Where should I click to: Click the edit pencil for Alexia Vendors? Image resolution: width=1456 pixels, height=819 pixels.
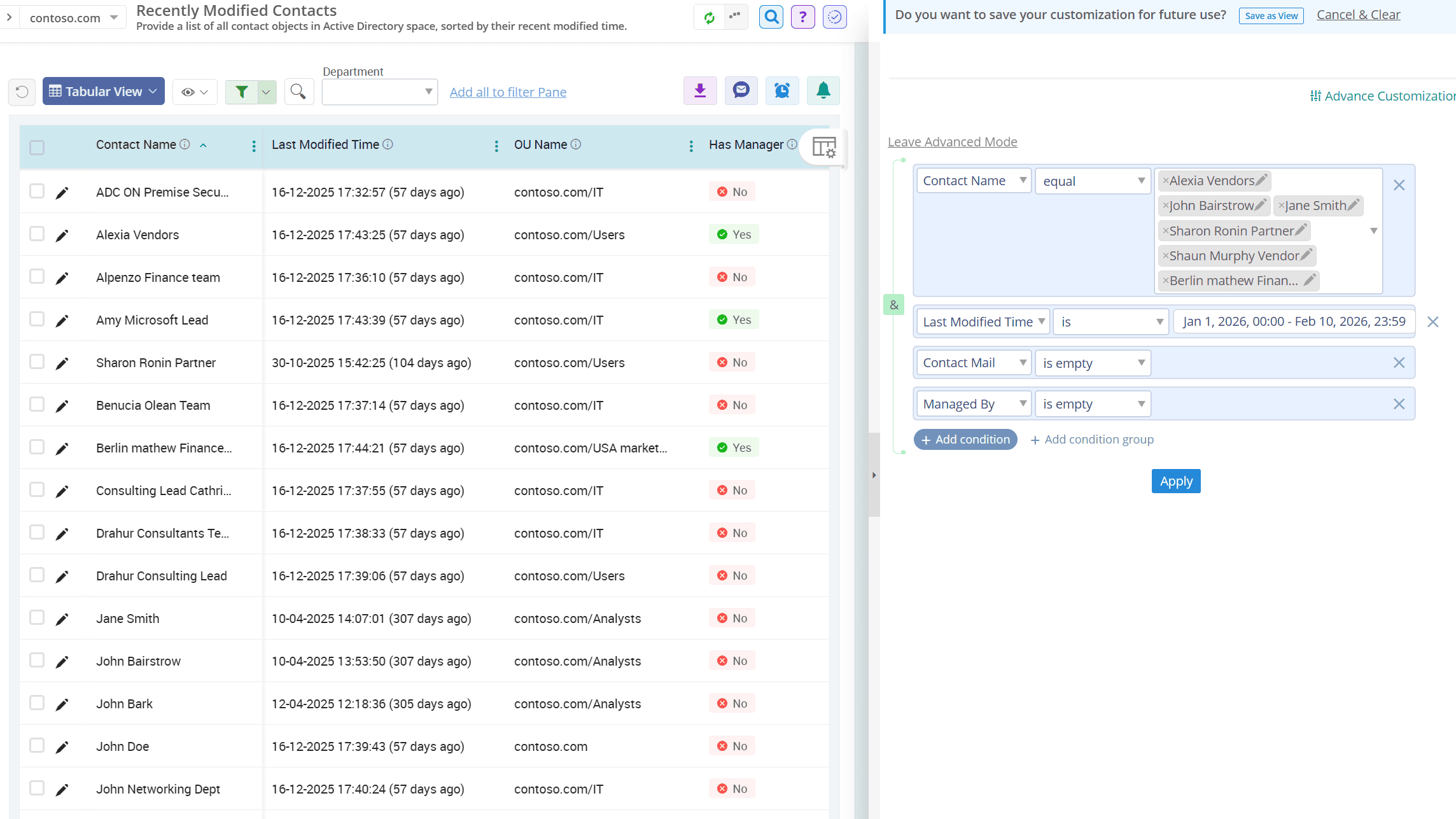coord(62,235)
